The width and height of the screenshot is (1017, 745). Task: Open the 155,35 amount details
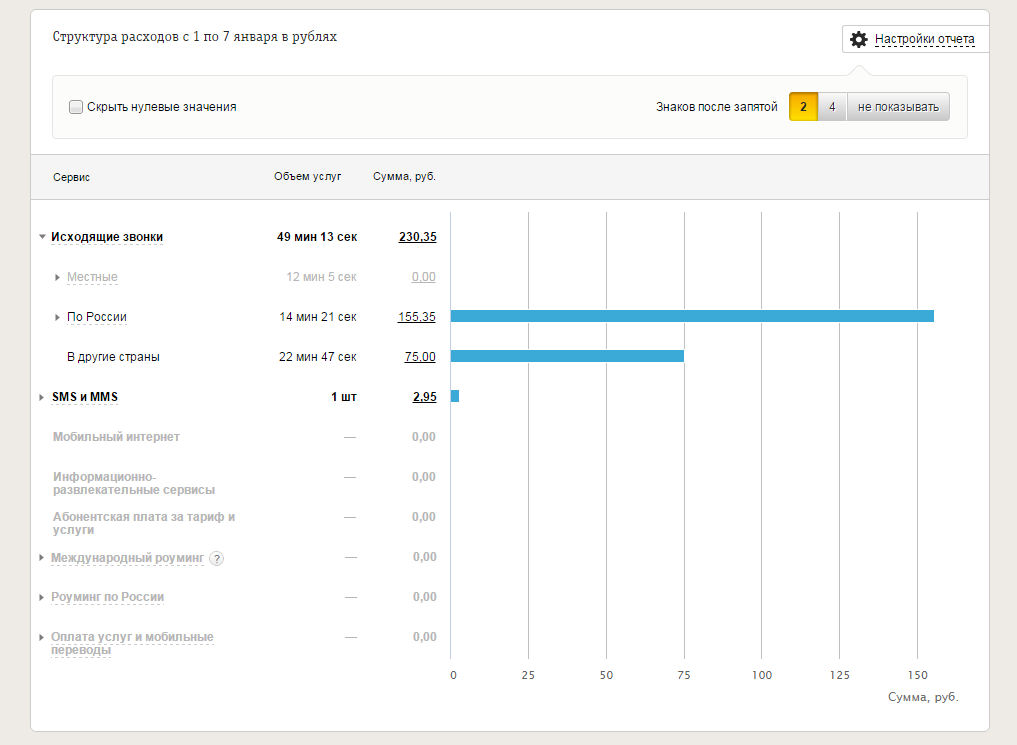pyautogui.click(x=417, y=317)
